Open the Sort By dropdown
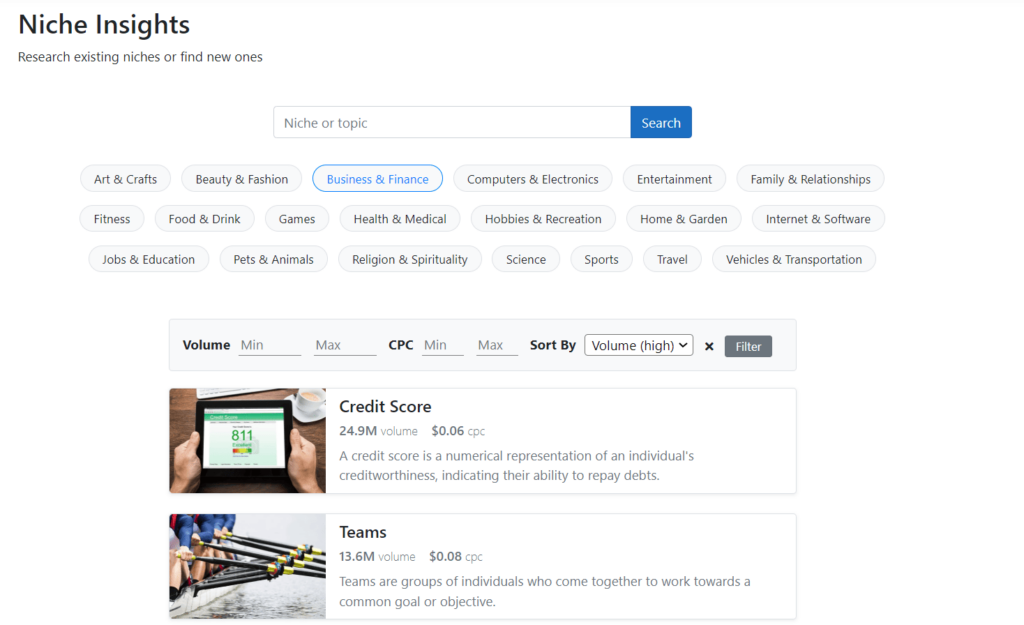This screenshot has height=625, width=1024. pyautogui.click(x=638, y=345)
